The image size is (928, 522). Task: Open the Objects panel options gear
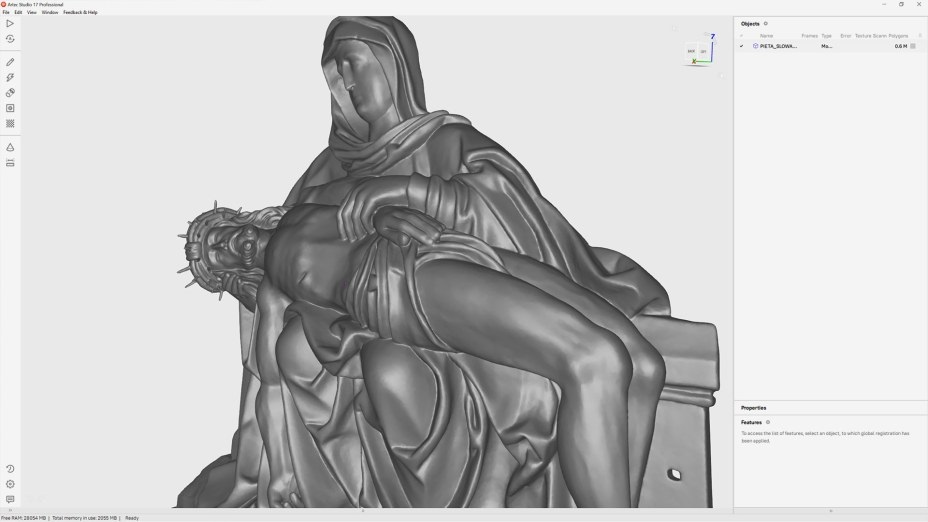tap(766, 23)
